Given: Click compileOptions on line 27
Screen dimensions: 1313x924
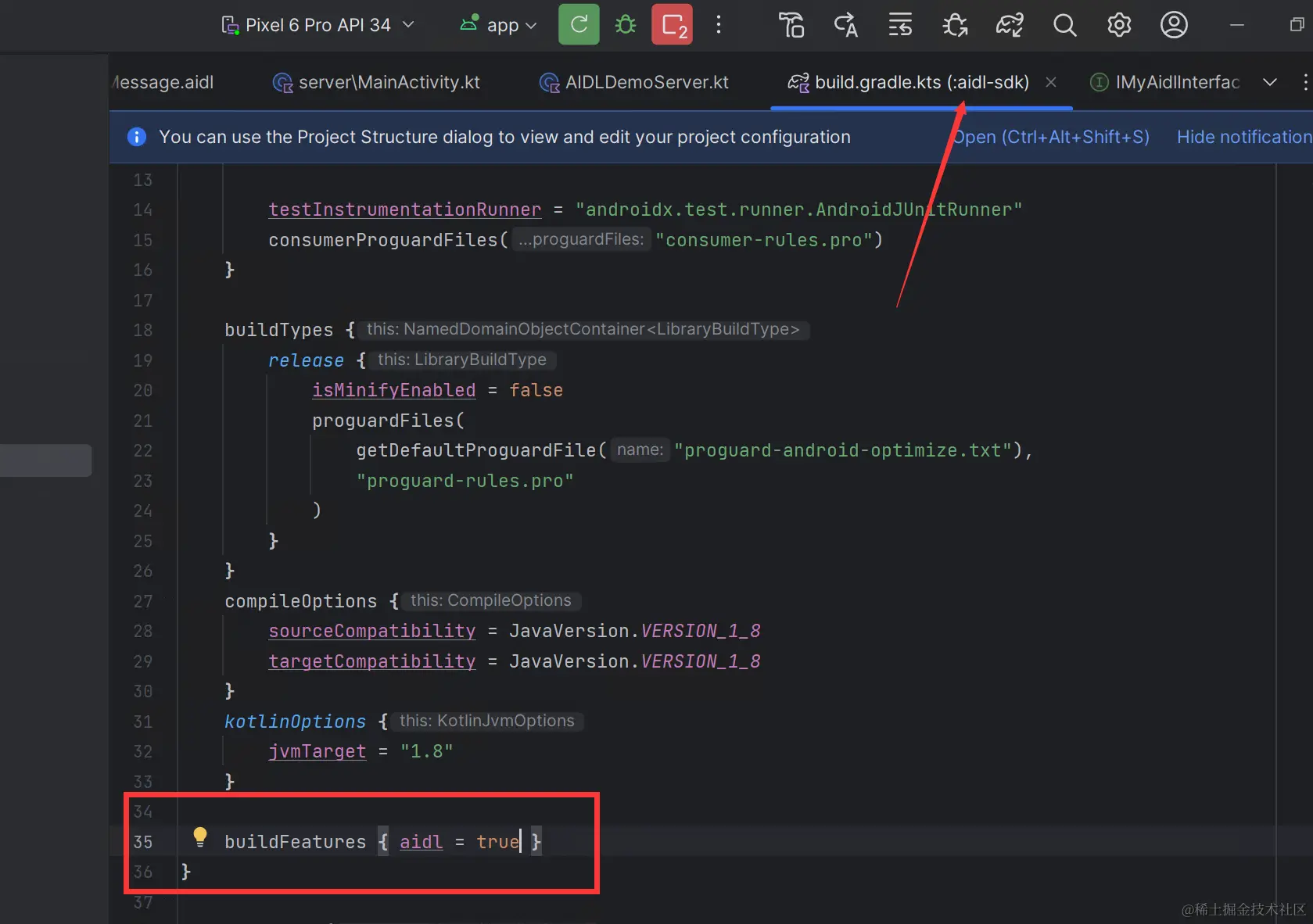Looking at the screenshot, I should pos(300,601).
